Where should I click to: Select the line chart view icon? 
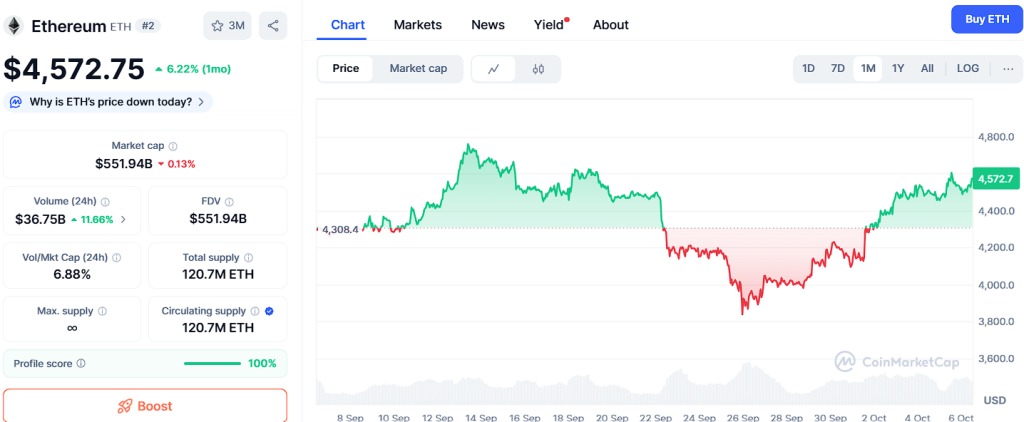pyautogui.click(x=493, y=69)
